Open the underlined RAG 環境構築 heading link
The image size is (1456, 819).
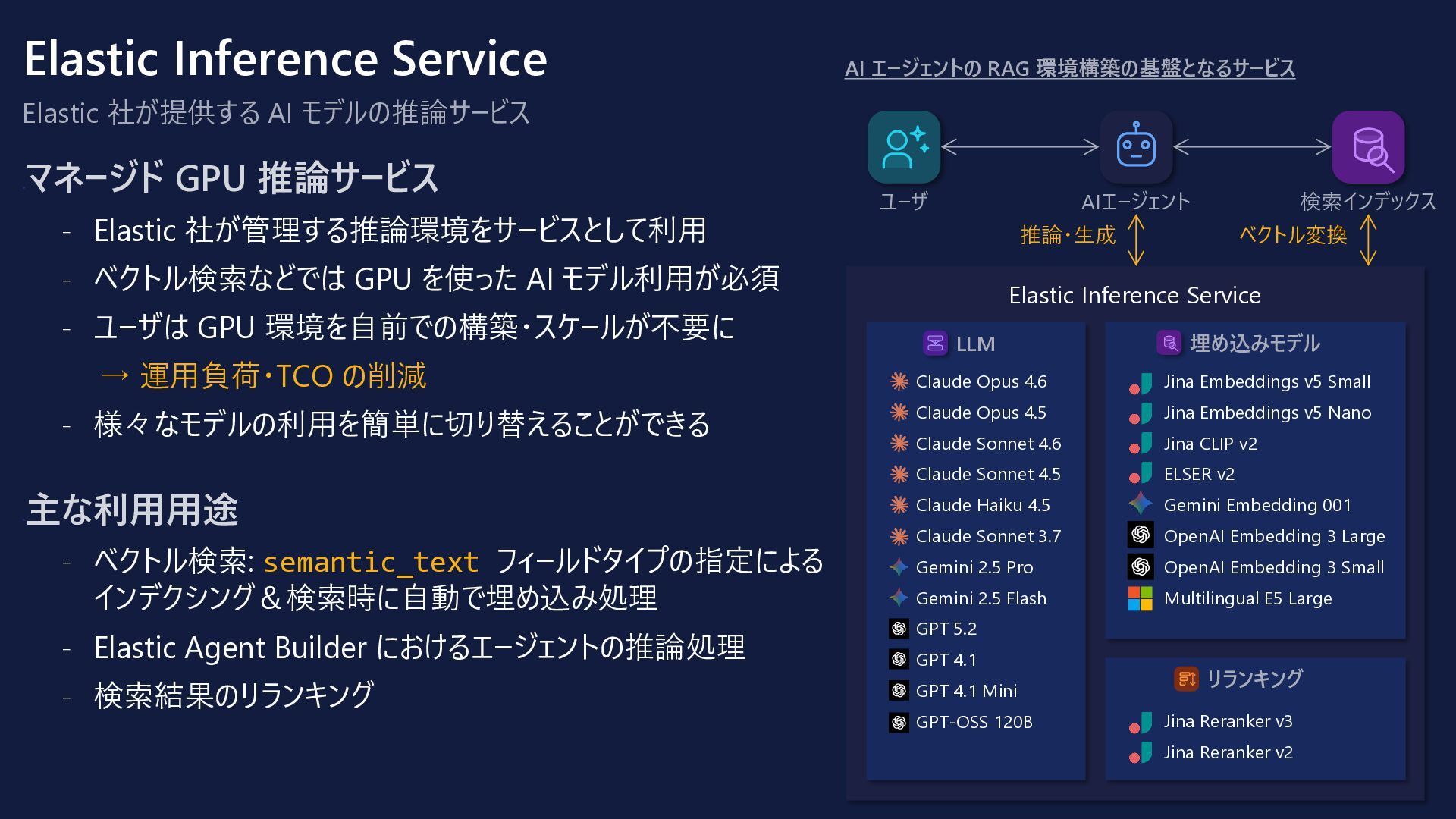1070,68
